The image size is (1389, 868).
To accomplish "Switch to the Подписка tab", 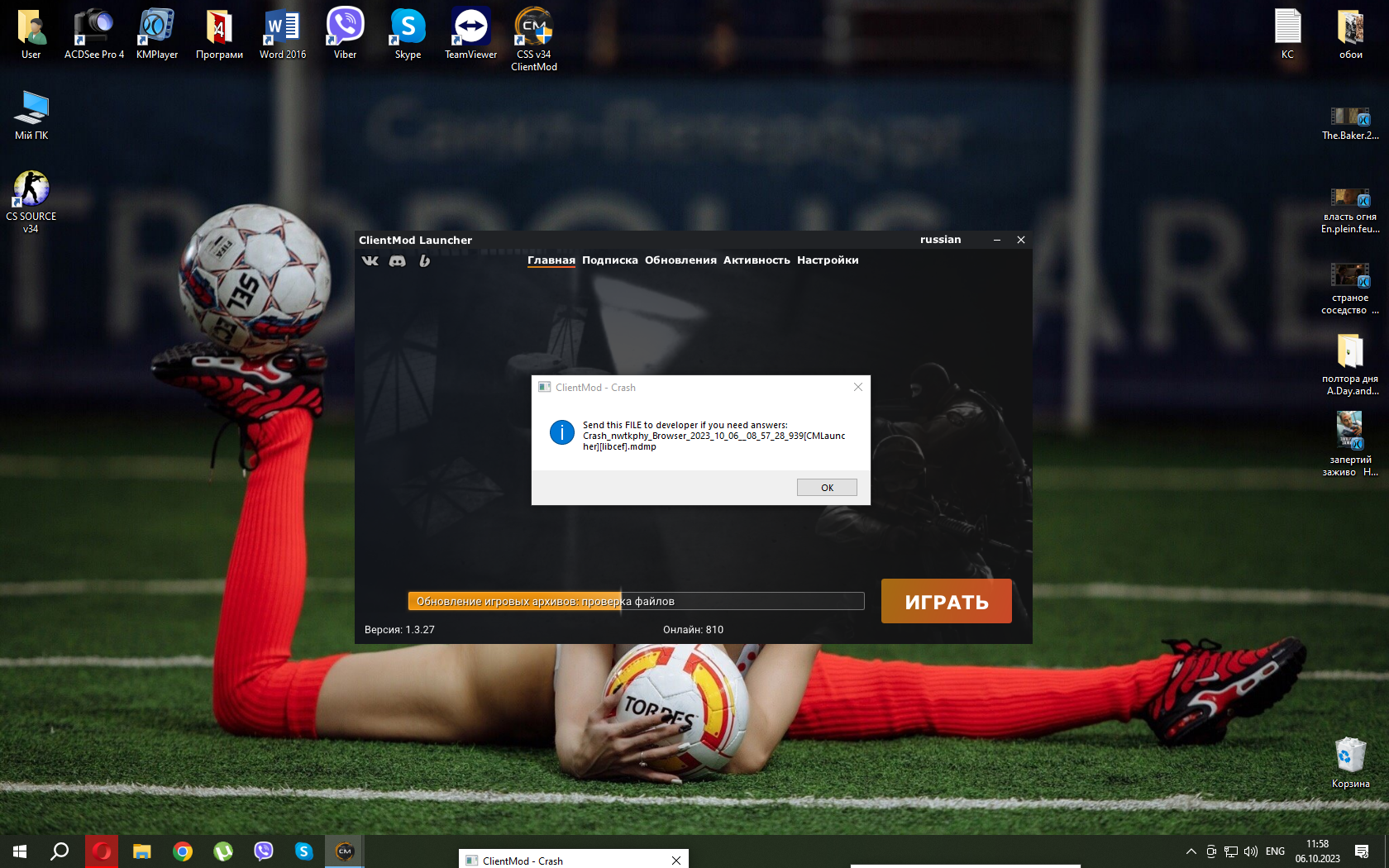I will (x=609, y=260).
